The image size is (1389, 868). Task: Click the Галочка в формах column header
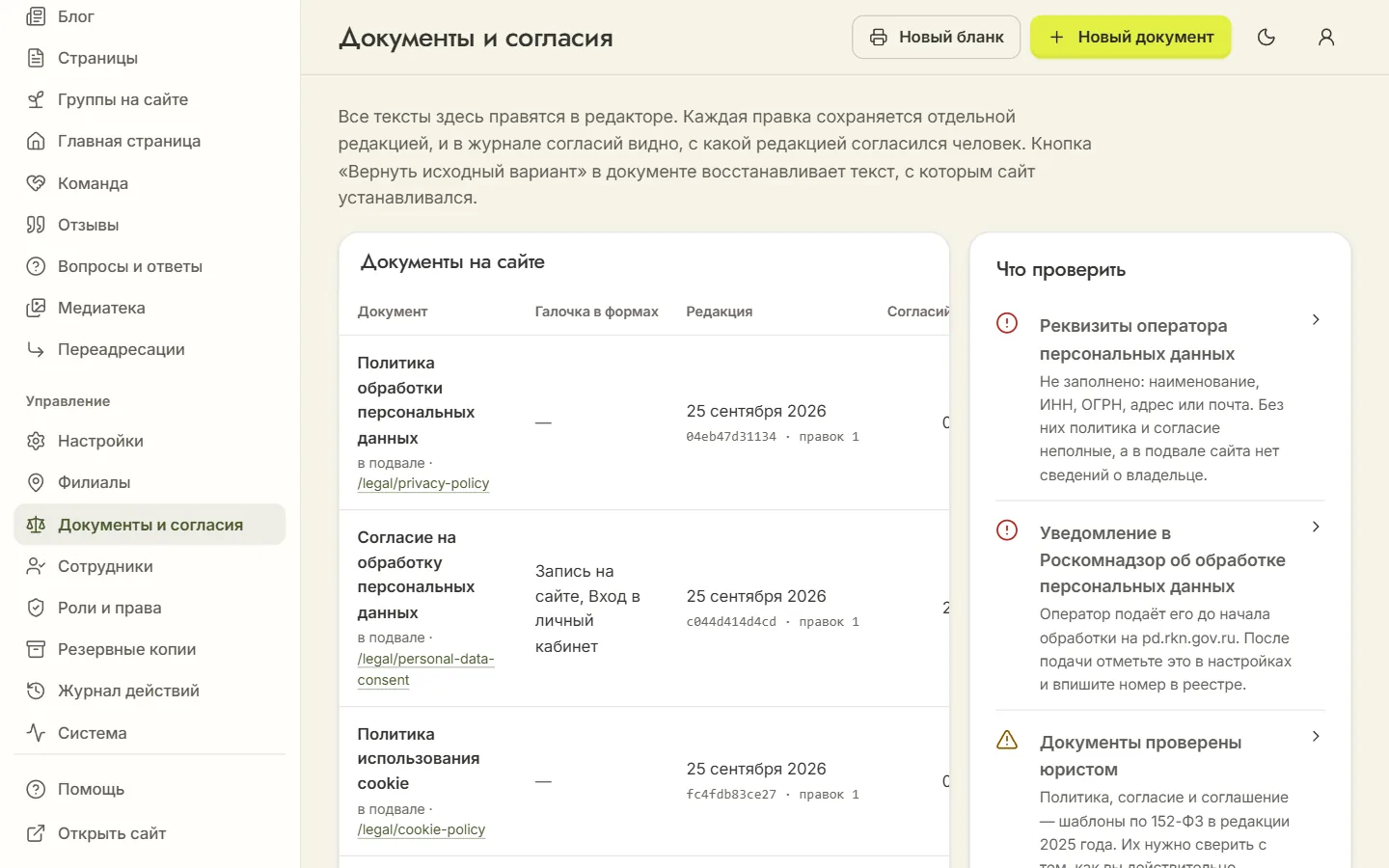597,312
